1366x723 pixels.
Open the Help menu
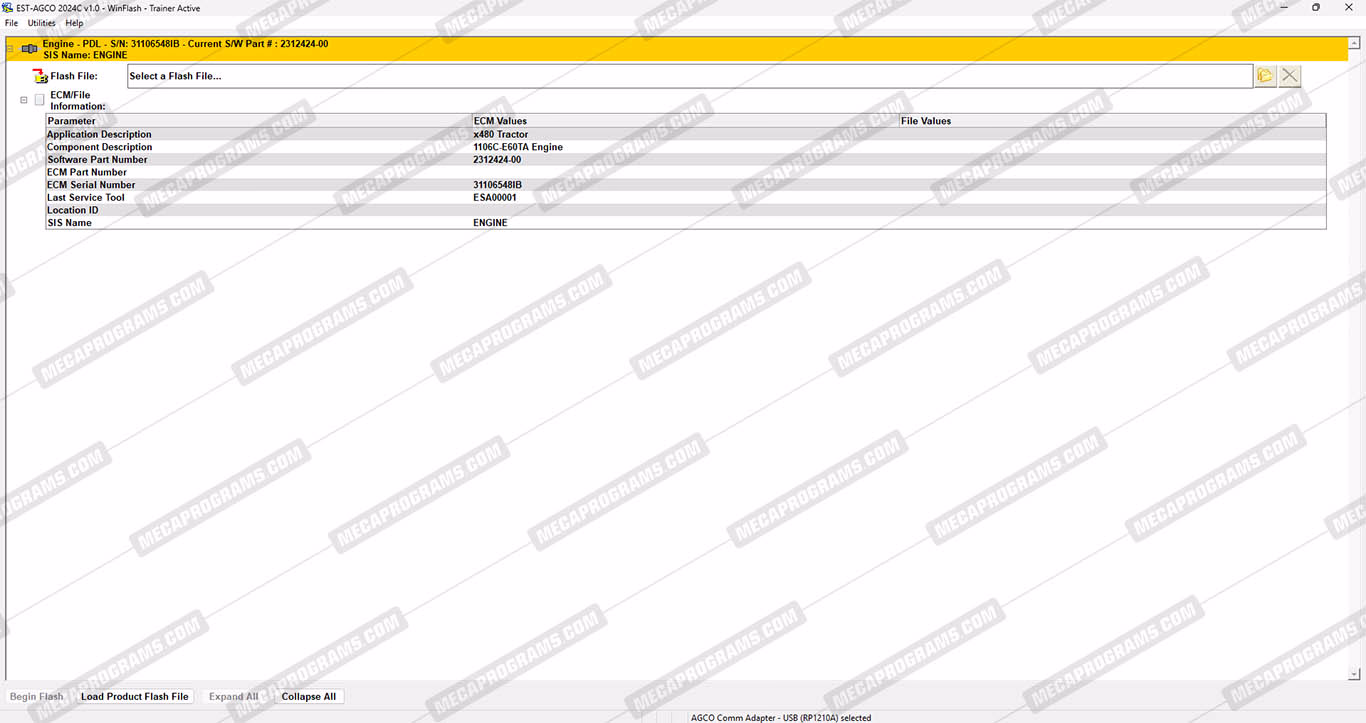pyautogui.click(x=74, y=23)
